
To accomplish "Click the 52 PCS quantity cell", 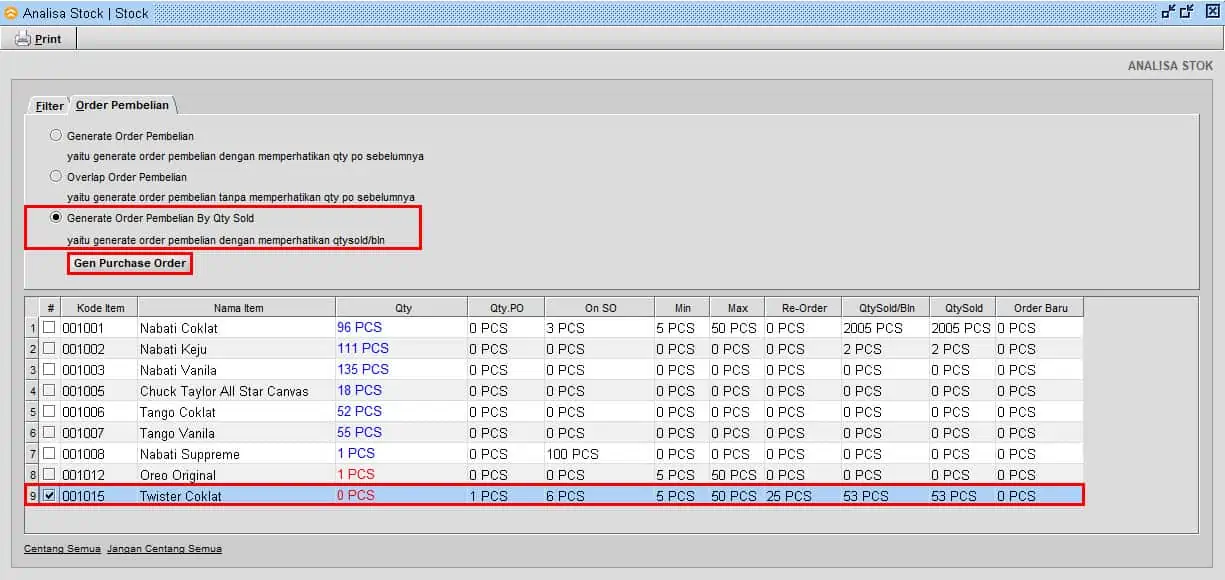I will coord(402,411).
